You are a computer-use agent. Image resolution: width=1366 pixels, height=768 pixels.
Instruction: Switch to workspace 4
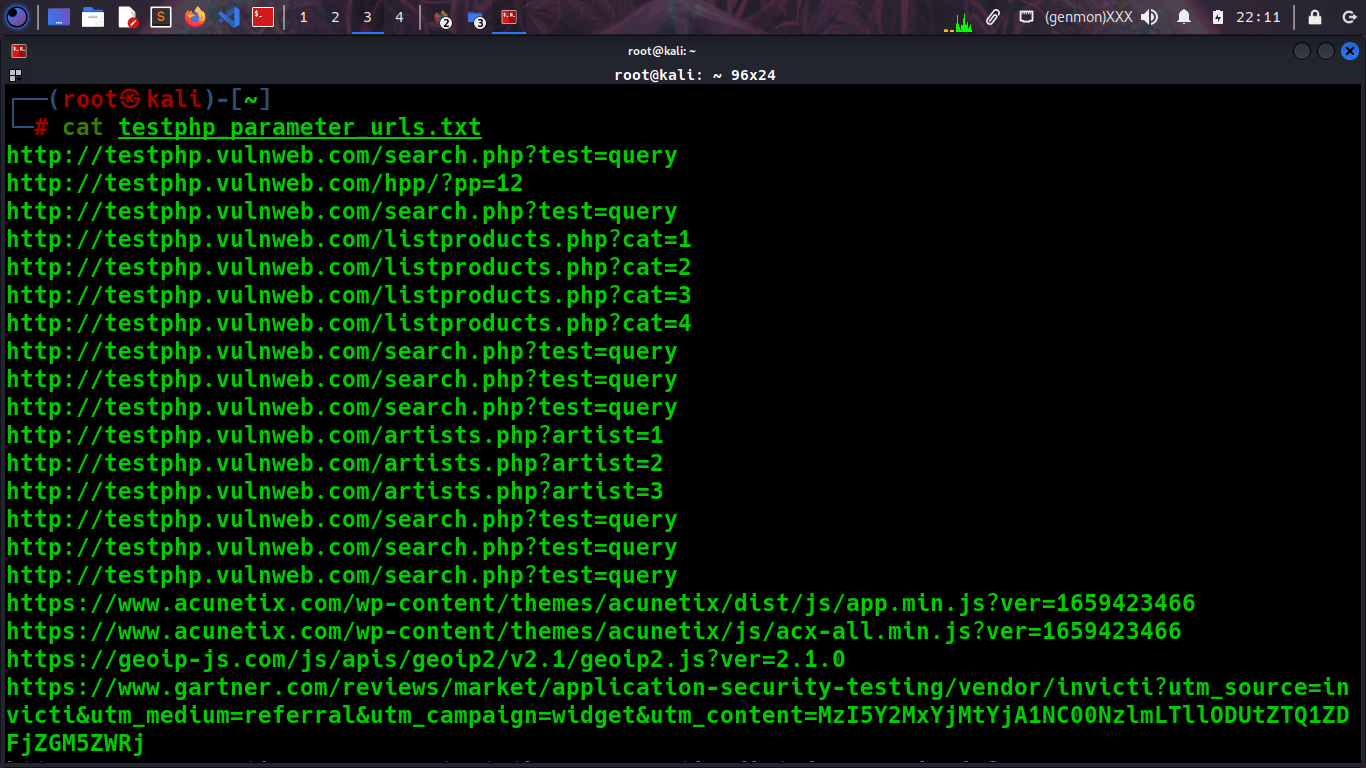398,16
